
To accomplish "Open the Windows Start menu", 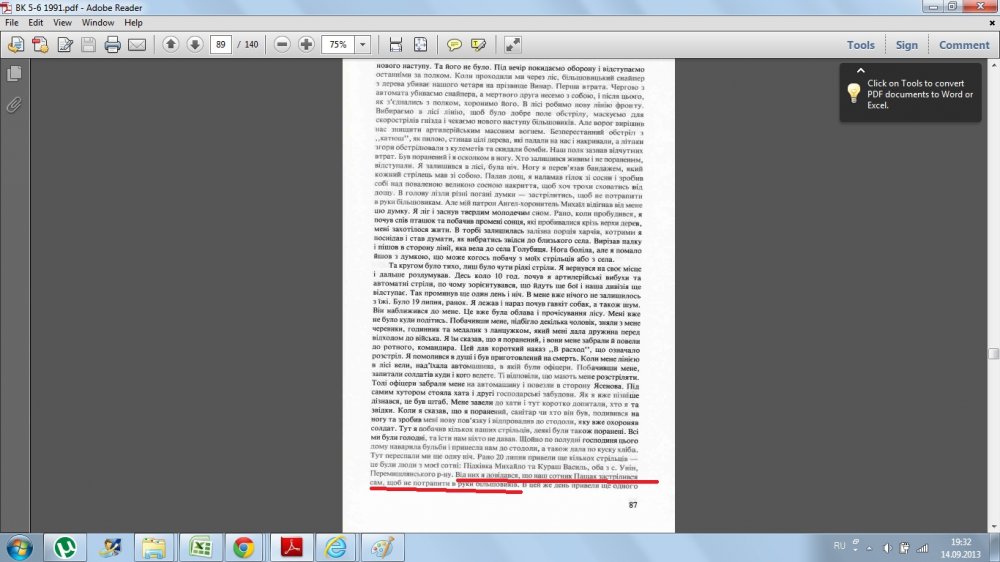I will click(x=20, y=548).
